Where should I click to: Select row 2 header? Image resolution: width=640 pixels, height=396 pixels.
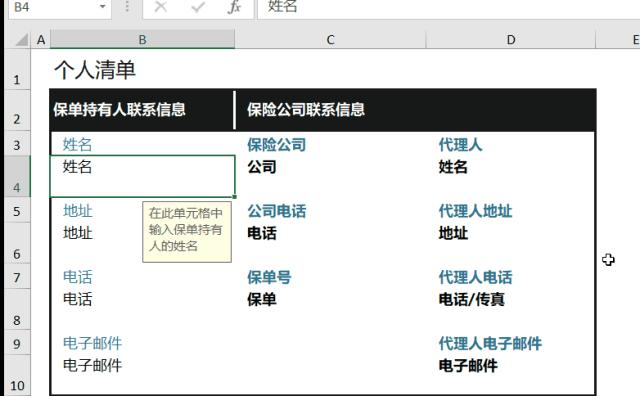click(x=17, y=110)
